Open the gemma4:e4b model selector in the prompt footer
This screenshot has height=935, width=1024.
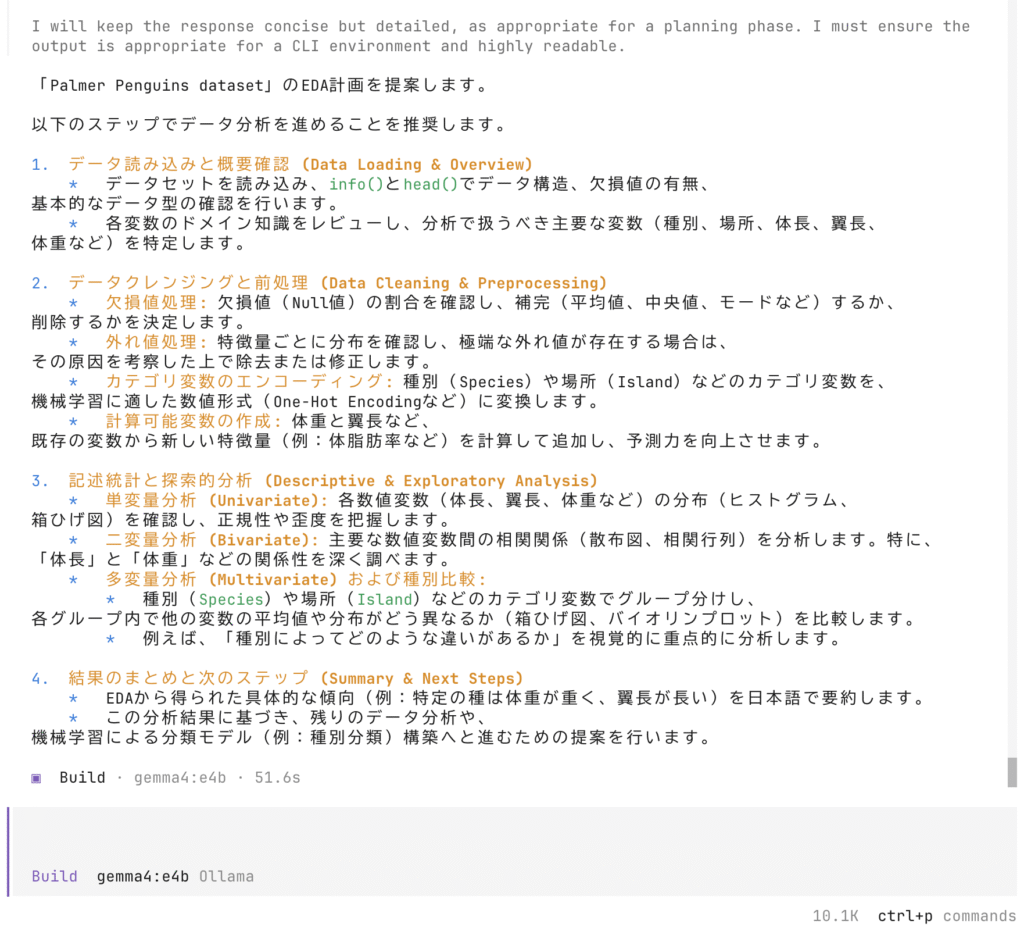pos(143,876)
